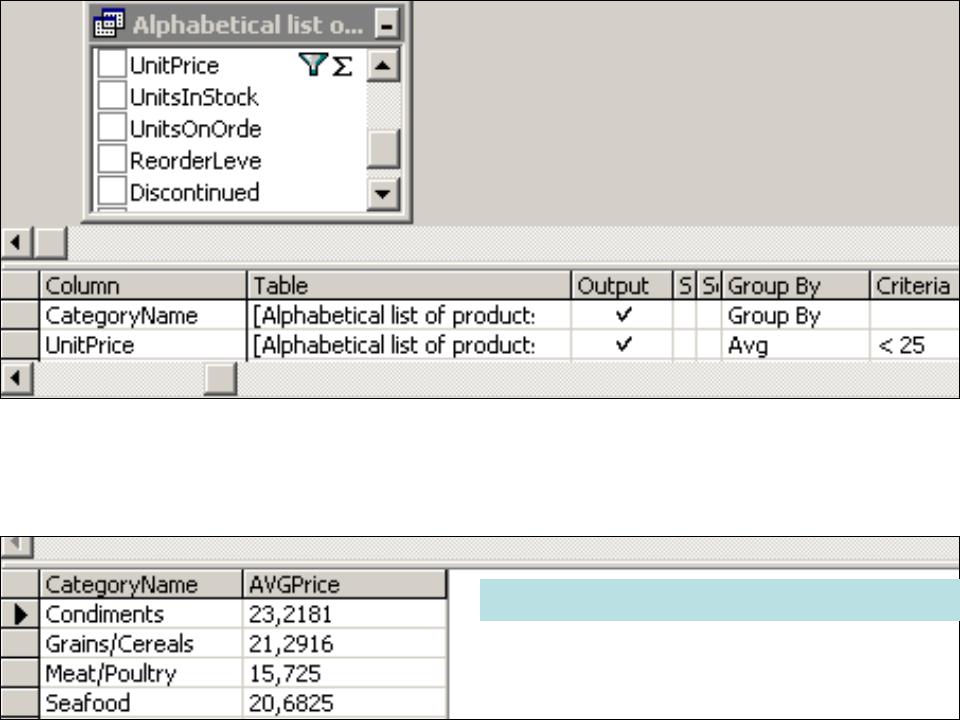Tick the UnitsOnOrder column checkbox
The width and height of the screenshot is (960, 720).
(112, 129)
